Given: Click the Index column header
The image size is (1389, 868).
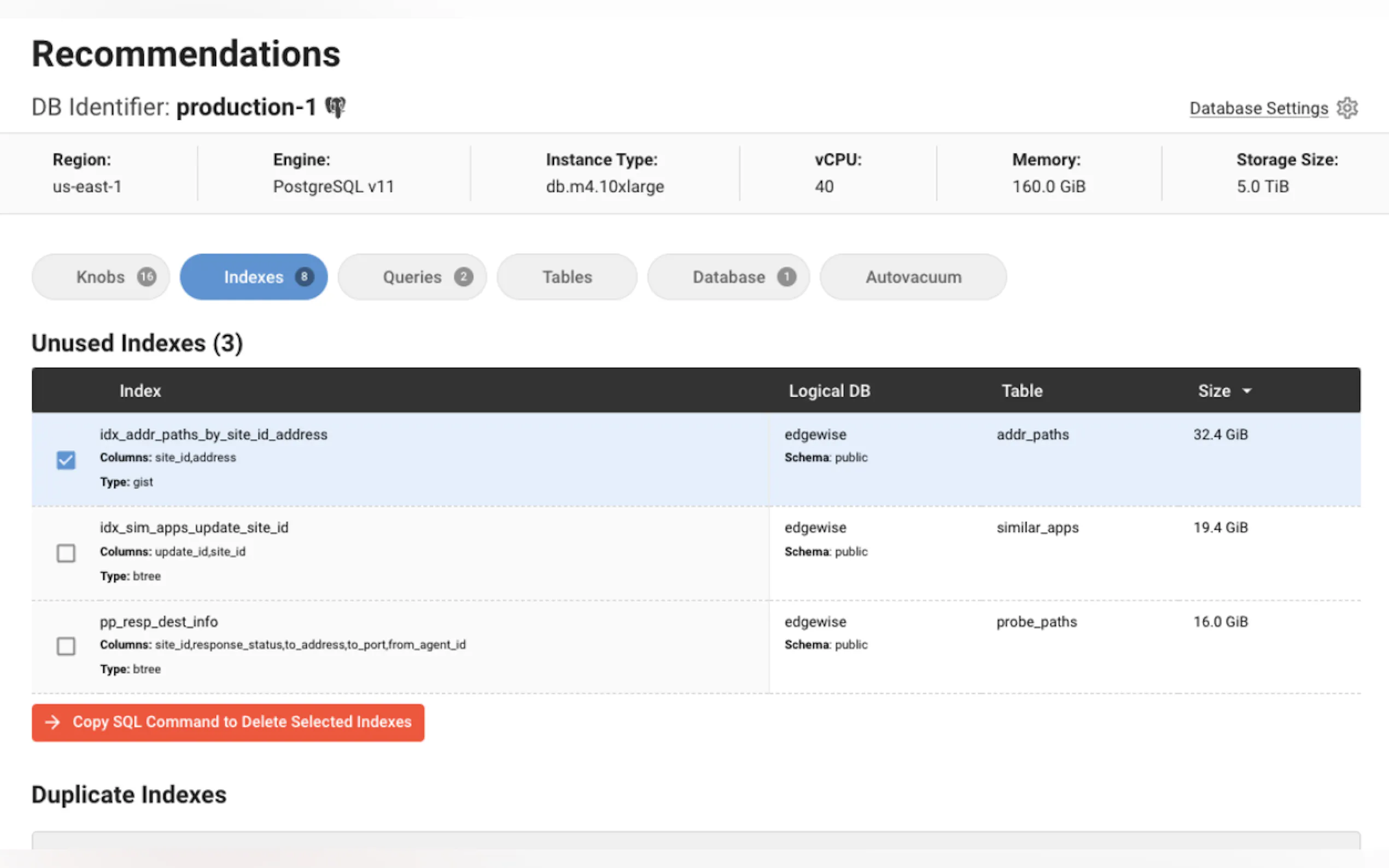Looking at the screenshot, I should pyautogui.click(x=140, y=391).
